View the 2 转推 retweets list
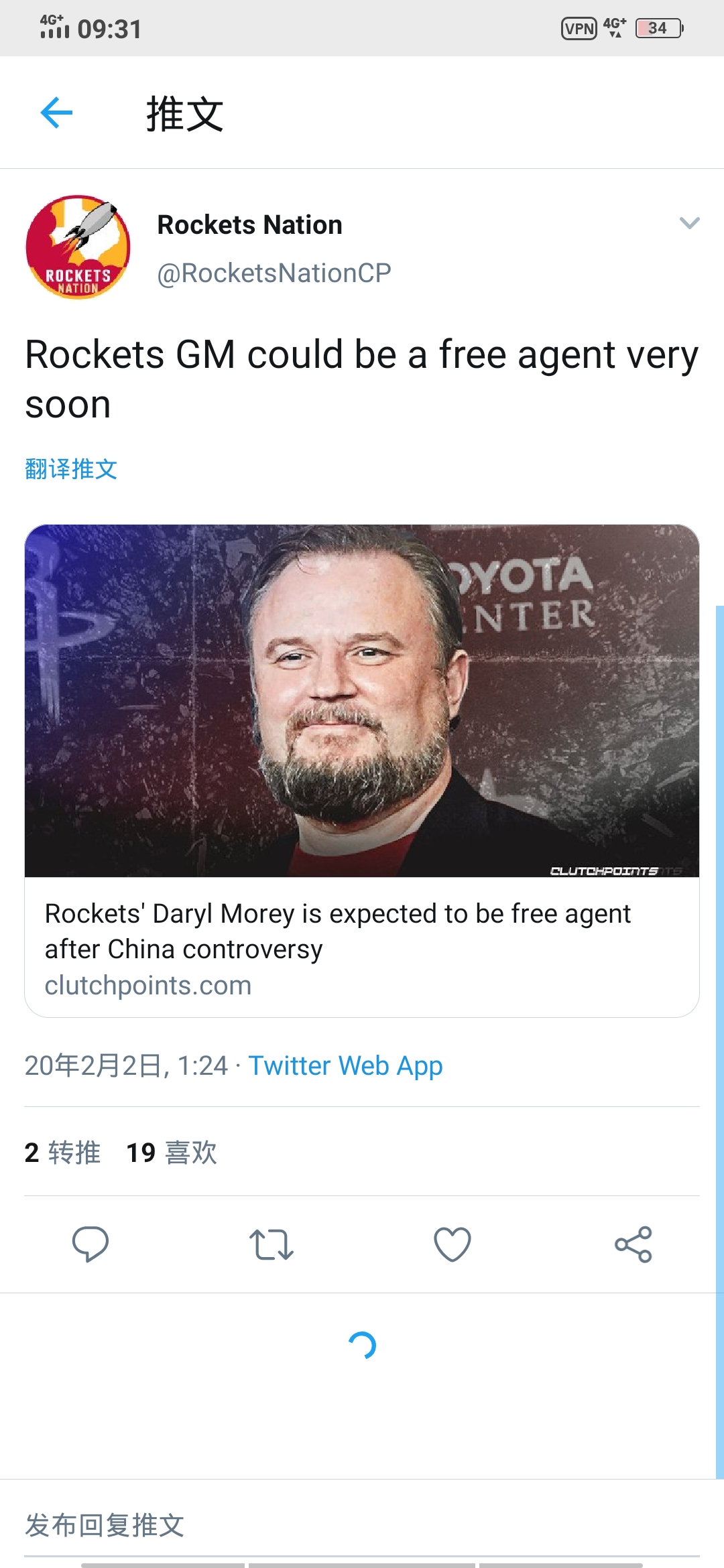Screen dimensions: 724x1568 (62, 1153)
